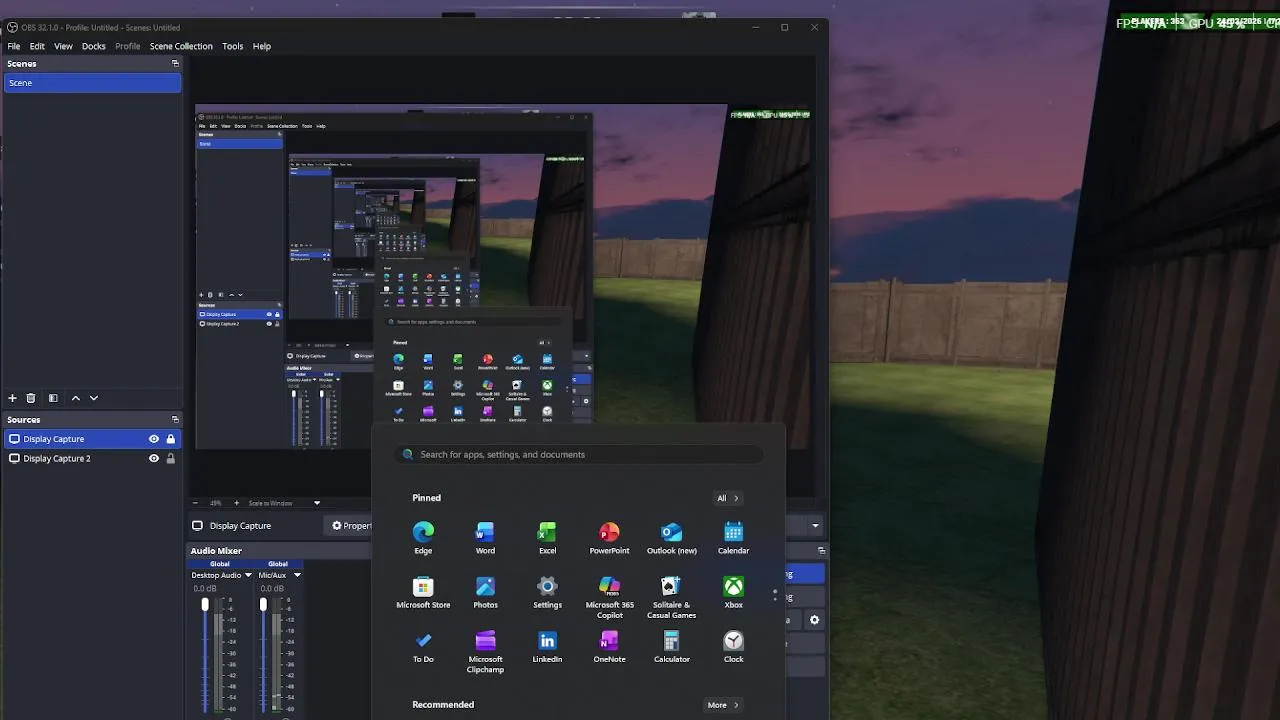Image resolution: width=1280 pixels, height=720 pixels.
Task: Launch Excel from pinned apps
Action: coord(547,537)
